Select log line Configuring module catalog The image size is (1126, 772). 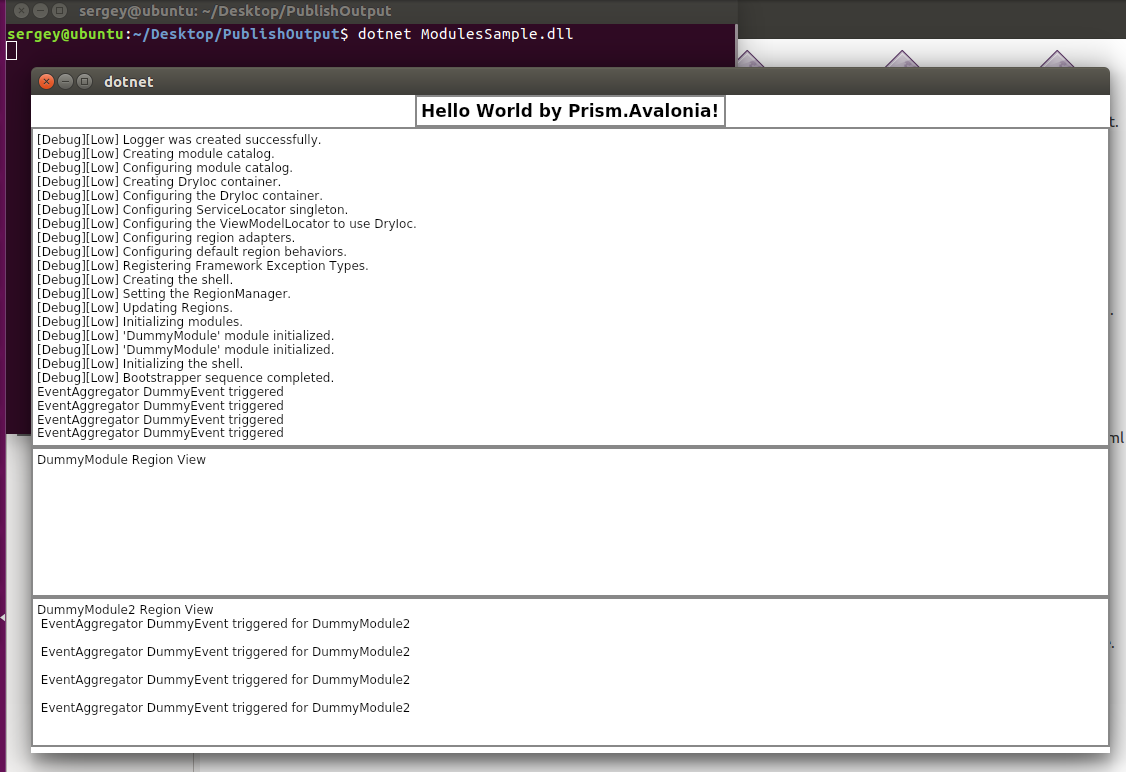[x=164, y=167]
